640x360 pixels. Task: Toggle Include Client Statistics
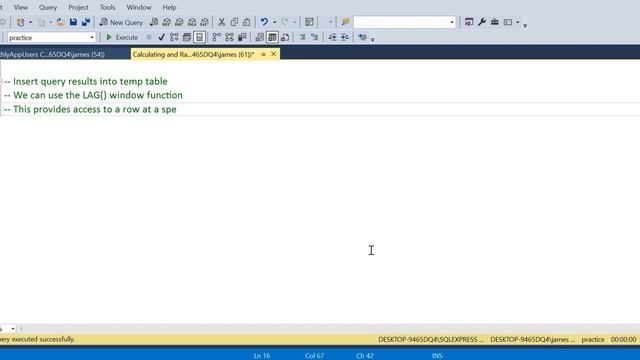point(242,38)
